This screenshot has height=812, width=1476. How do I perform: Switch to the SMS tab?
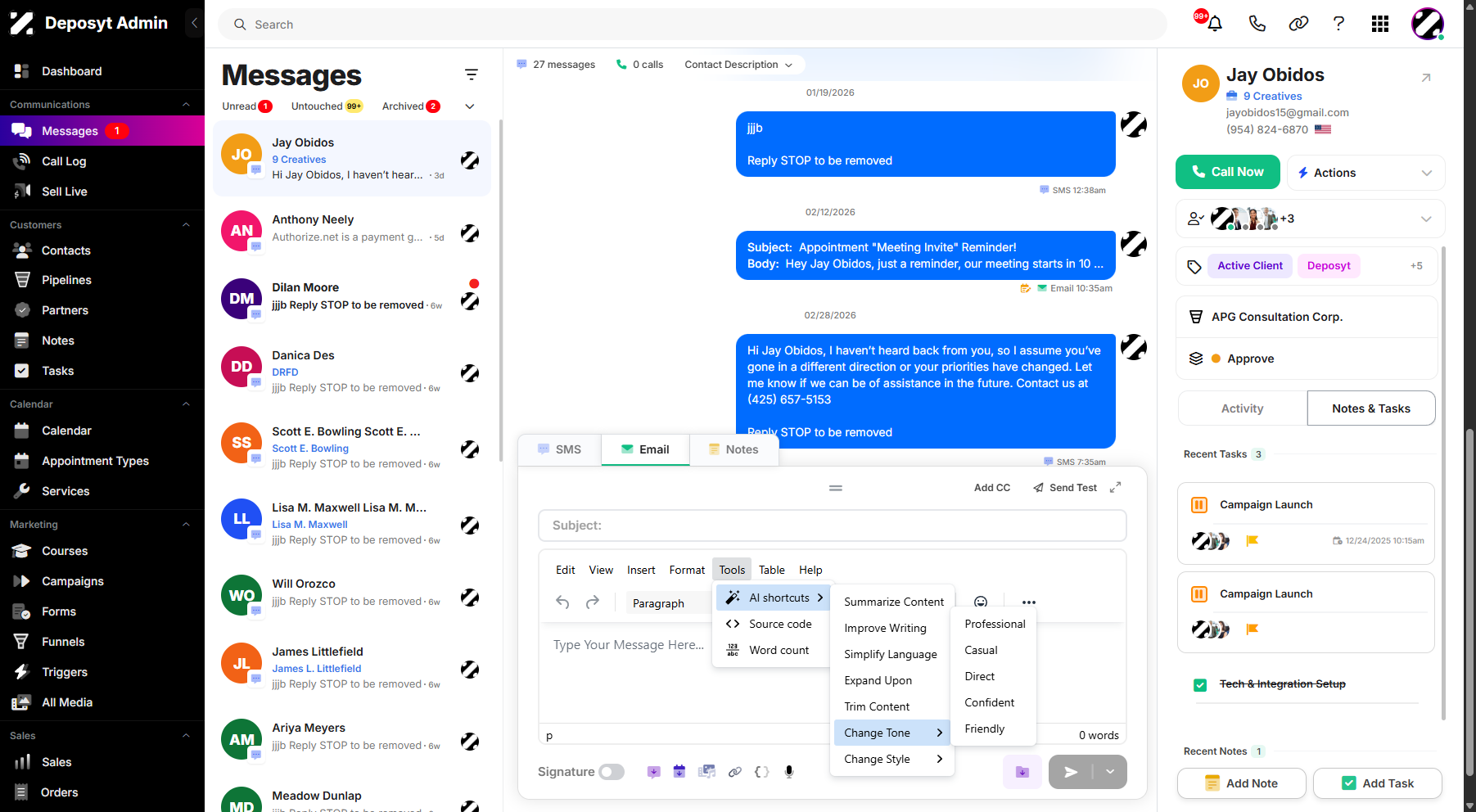(560, 449)
